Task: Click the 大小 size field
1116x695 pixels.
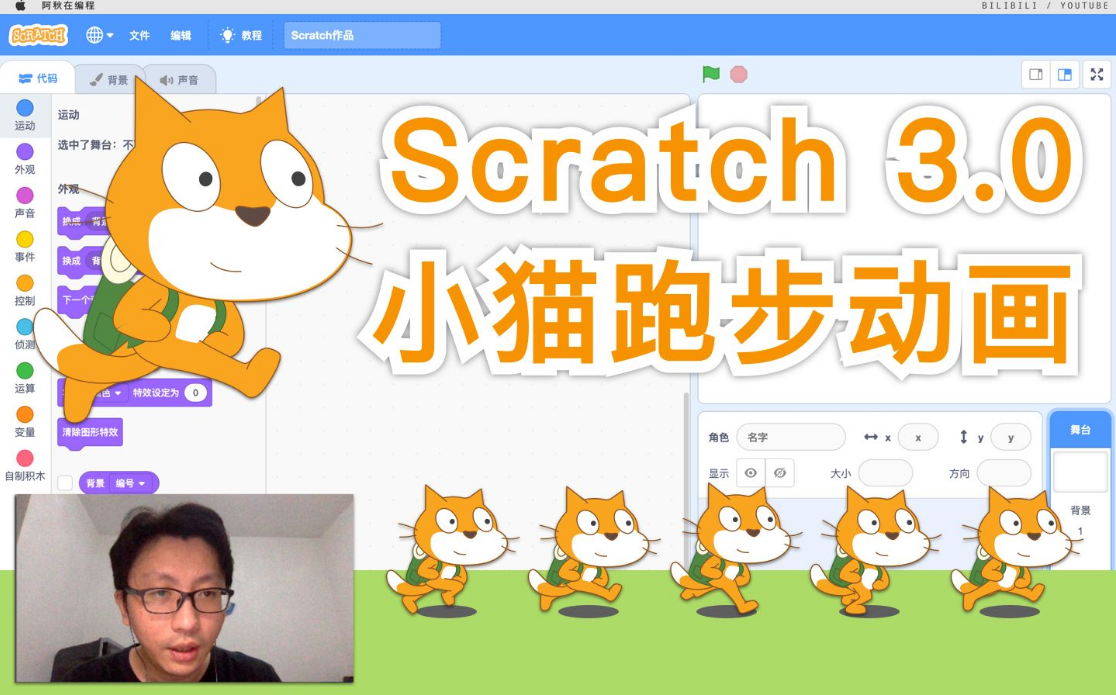Action: [885, 473]
